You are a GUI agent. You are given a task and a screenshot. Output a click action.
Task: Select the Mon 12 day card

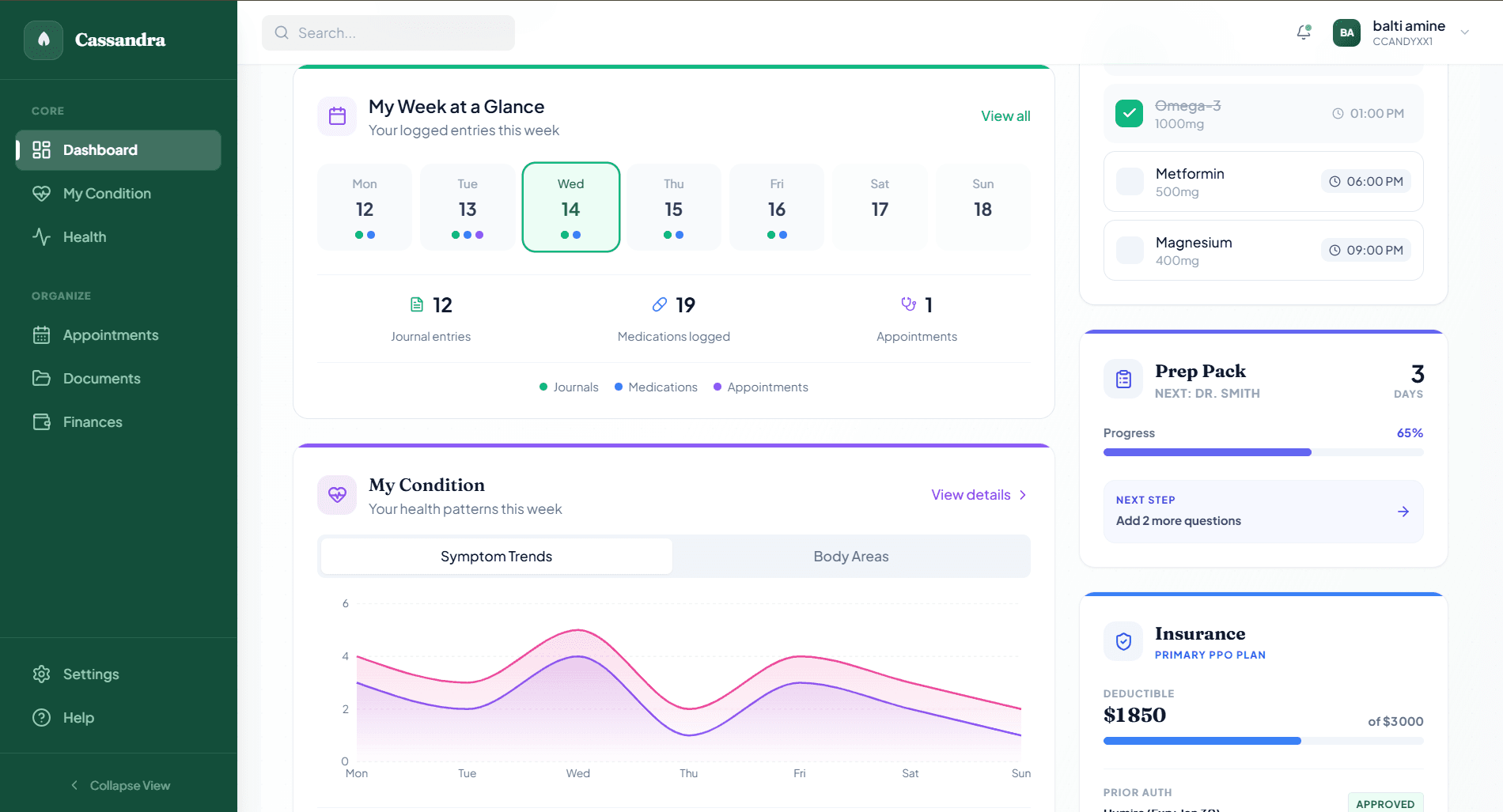click(x=365, y=207)
